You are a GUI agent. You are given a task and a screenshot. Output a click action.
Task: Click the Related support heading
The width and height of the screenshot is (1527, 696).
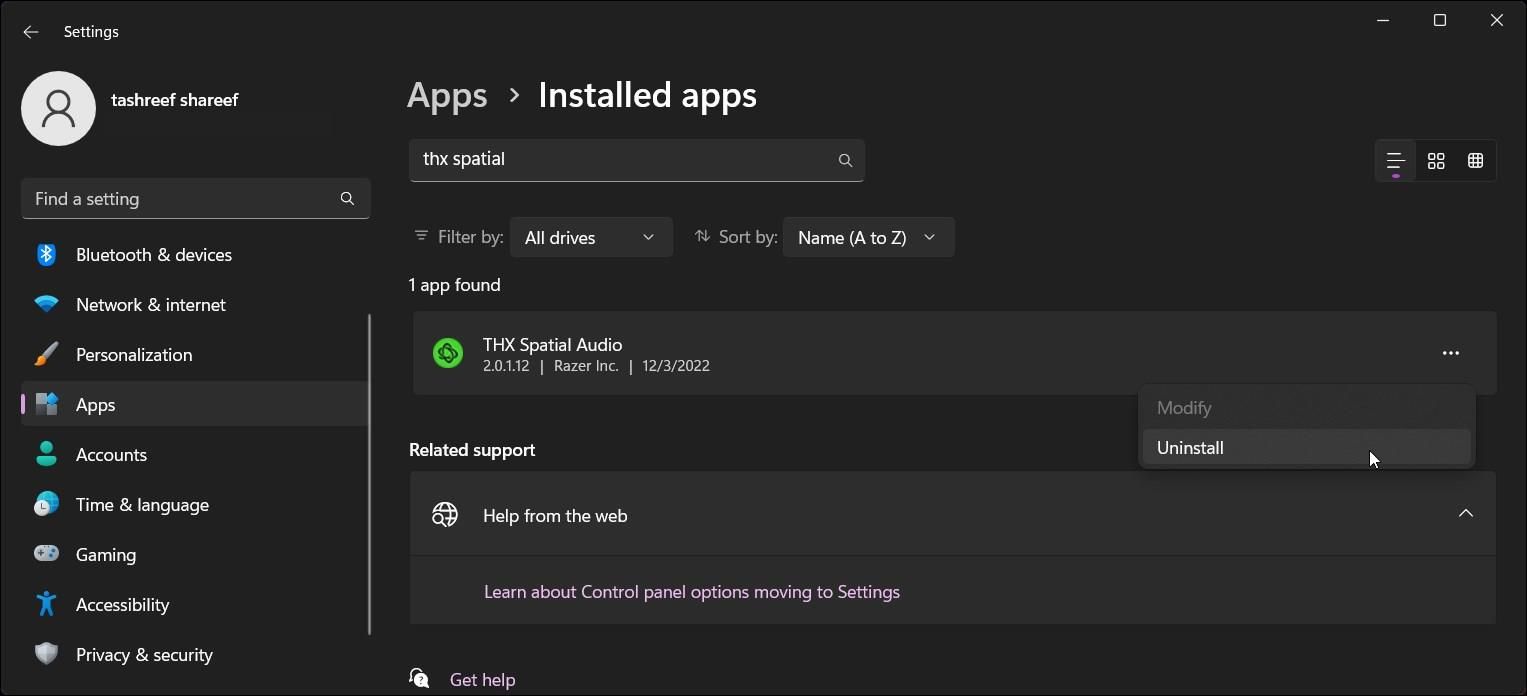pos(472,450)
